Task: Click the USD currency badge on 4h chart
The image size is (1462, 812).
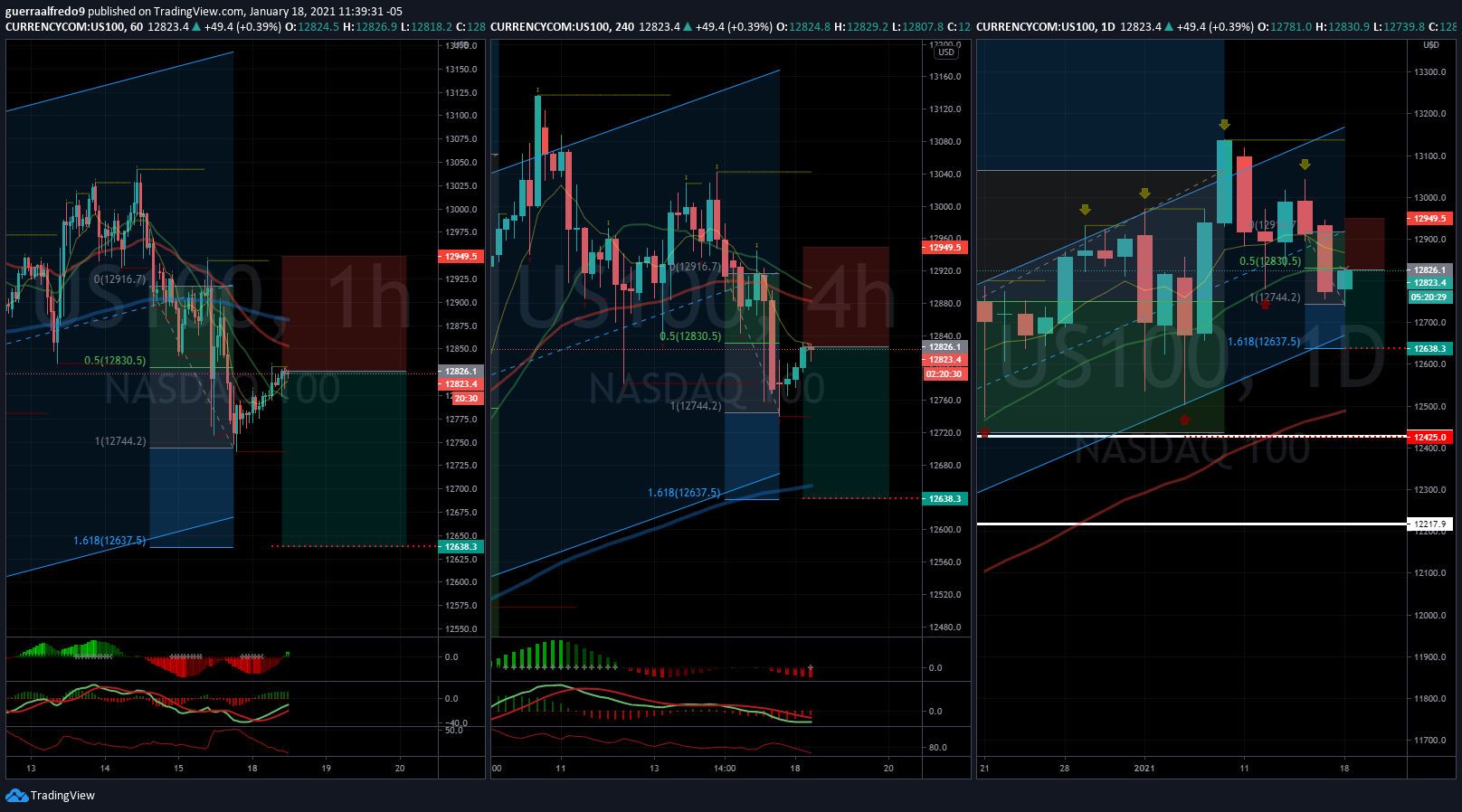Action: [946, 52]
